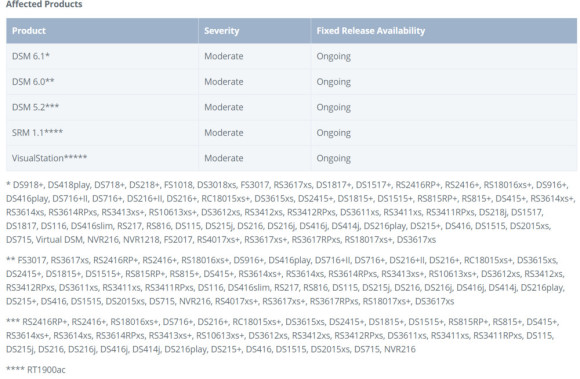The image size is (580, 379).
Task: Click the double-asterisk footnote starting with FS3017
Action: pyautogui.click(x=286, y=281)
